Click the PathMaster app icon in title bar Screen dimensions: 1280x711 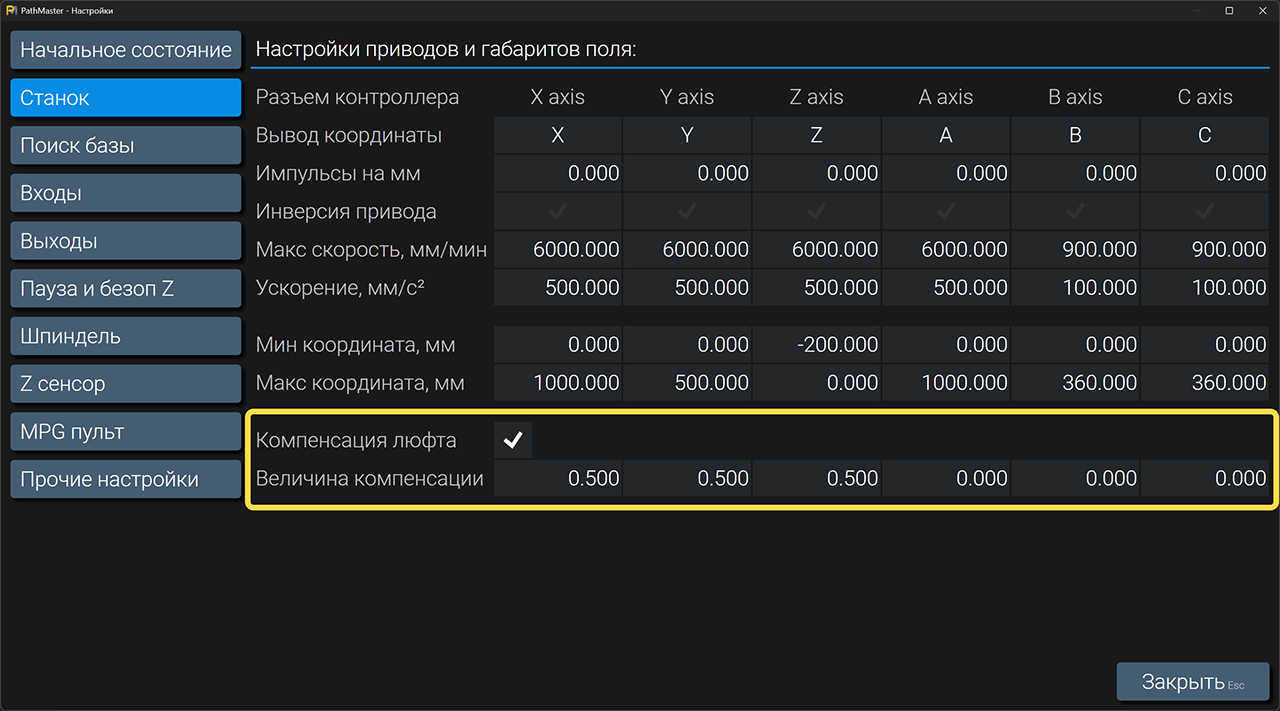(10, 11)
